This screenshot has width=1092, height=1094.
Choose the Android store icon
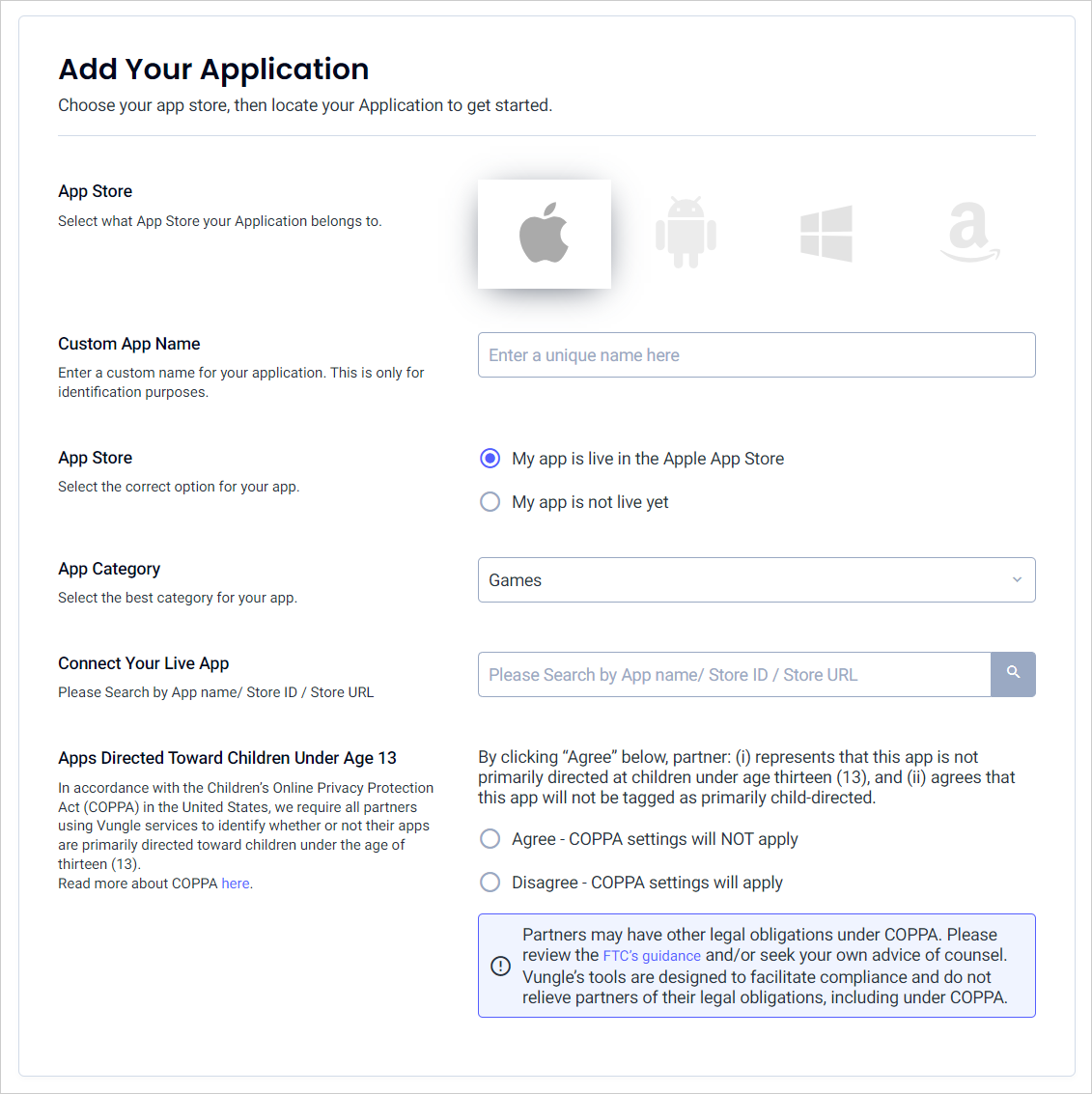pyautogui.click(x=686, y=233)
